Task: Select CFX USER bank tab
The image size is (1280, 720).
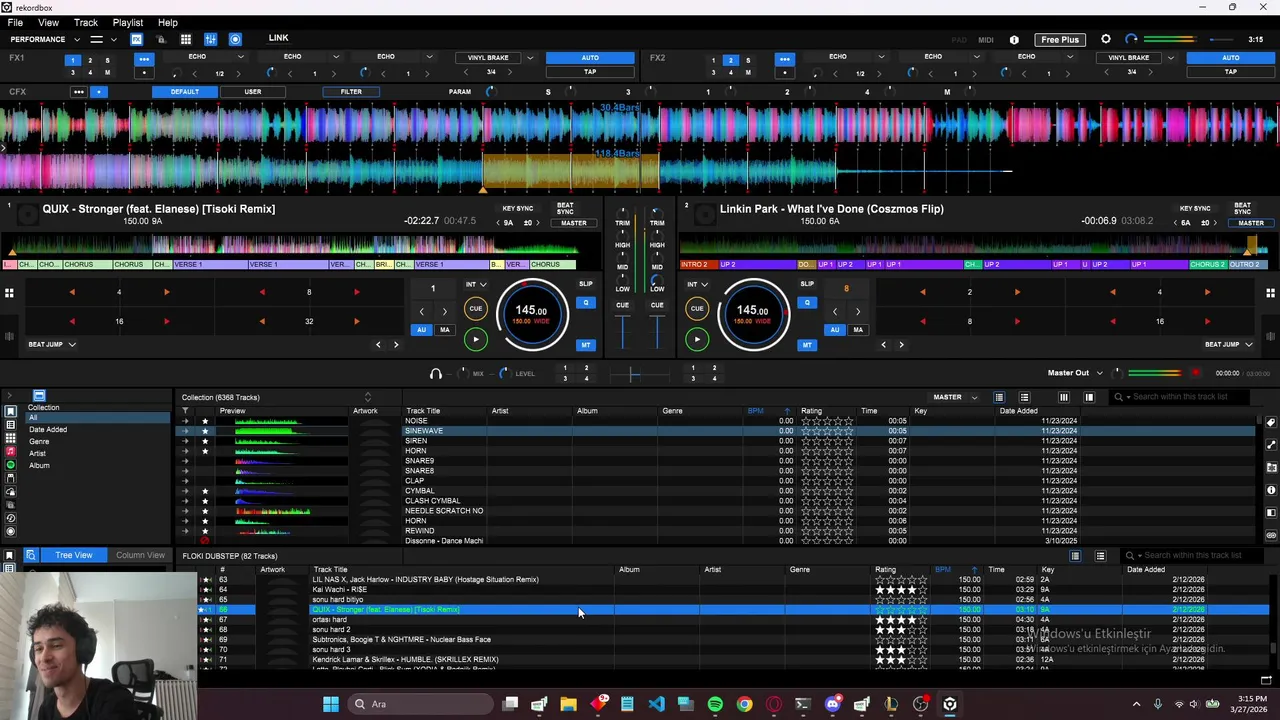Action: pyautogui.click(x=253, y=92)
